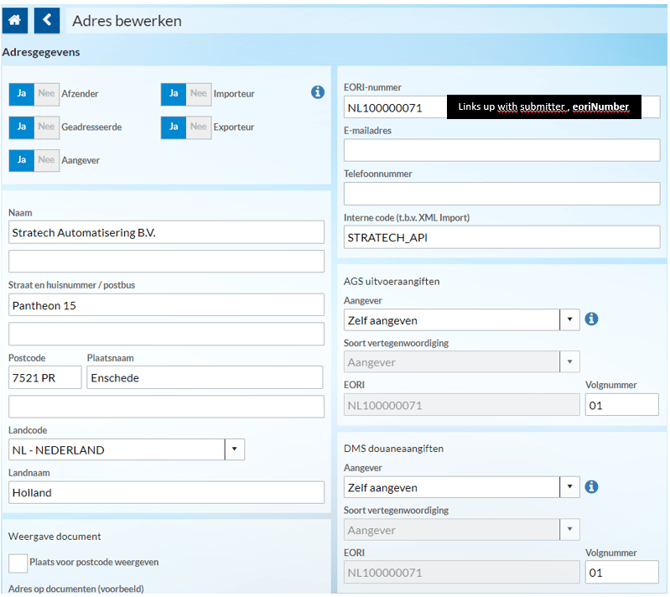Screen dimensions: 670x597
Task: Click the street field containing Pantheon 15
Action: 166,305
